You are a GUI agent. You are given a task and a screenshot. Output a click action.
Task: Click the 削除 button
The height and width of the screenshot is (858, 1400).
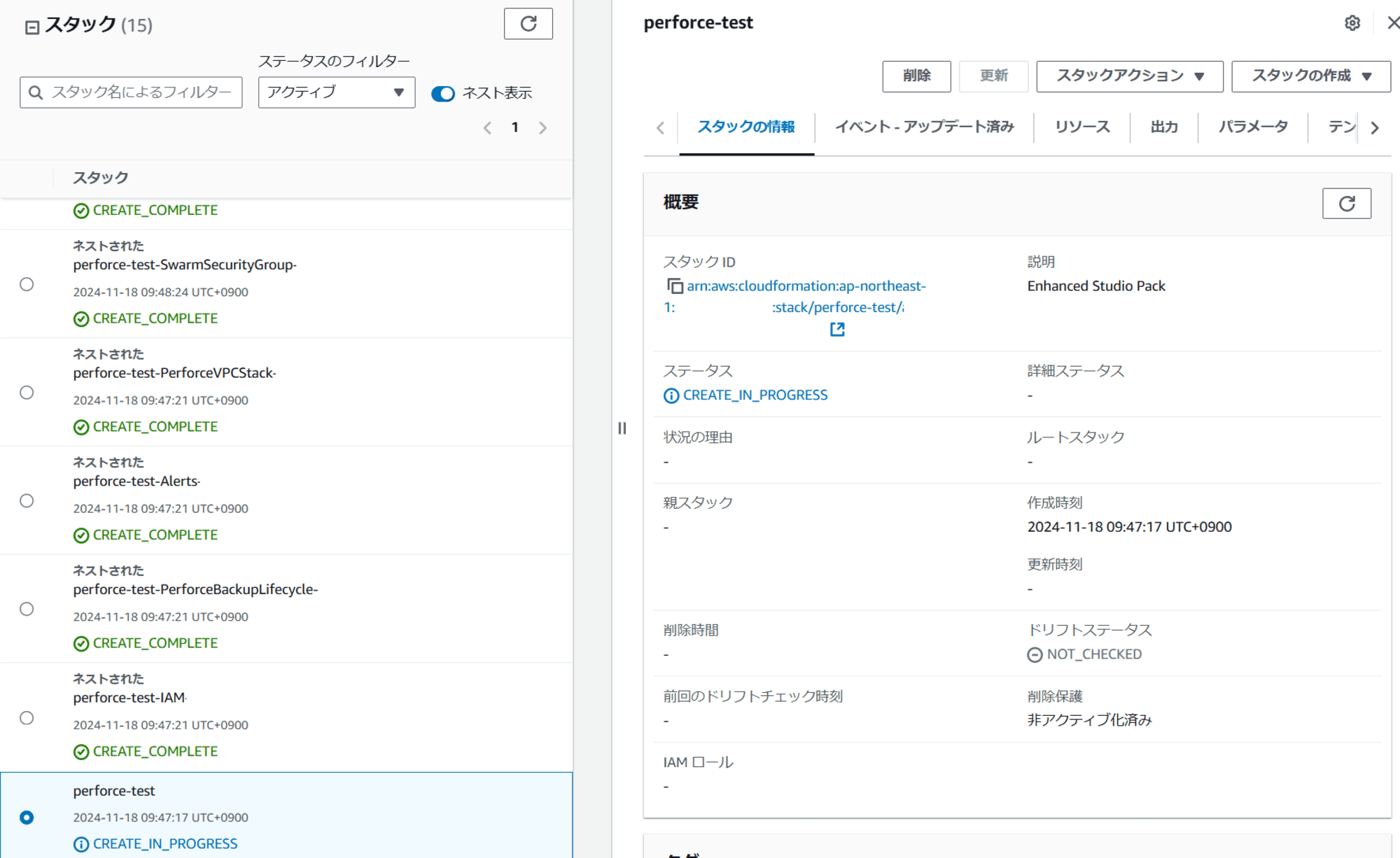[x=916, y=75]
